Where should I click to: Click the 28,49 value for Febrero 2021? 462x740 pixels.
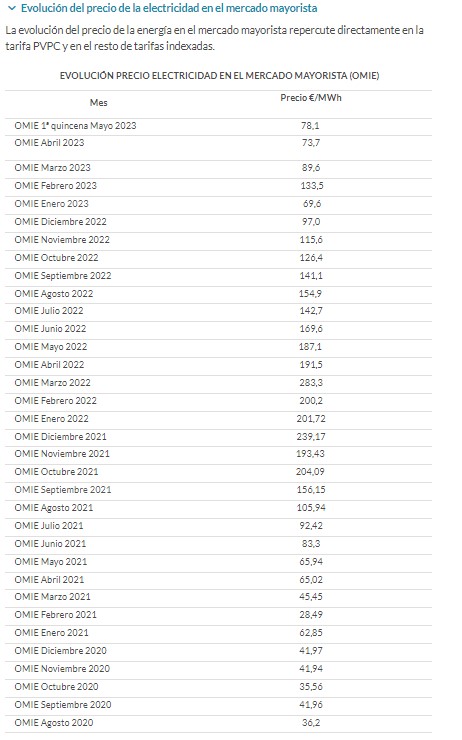click(311, 615)
